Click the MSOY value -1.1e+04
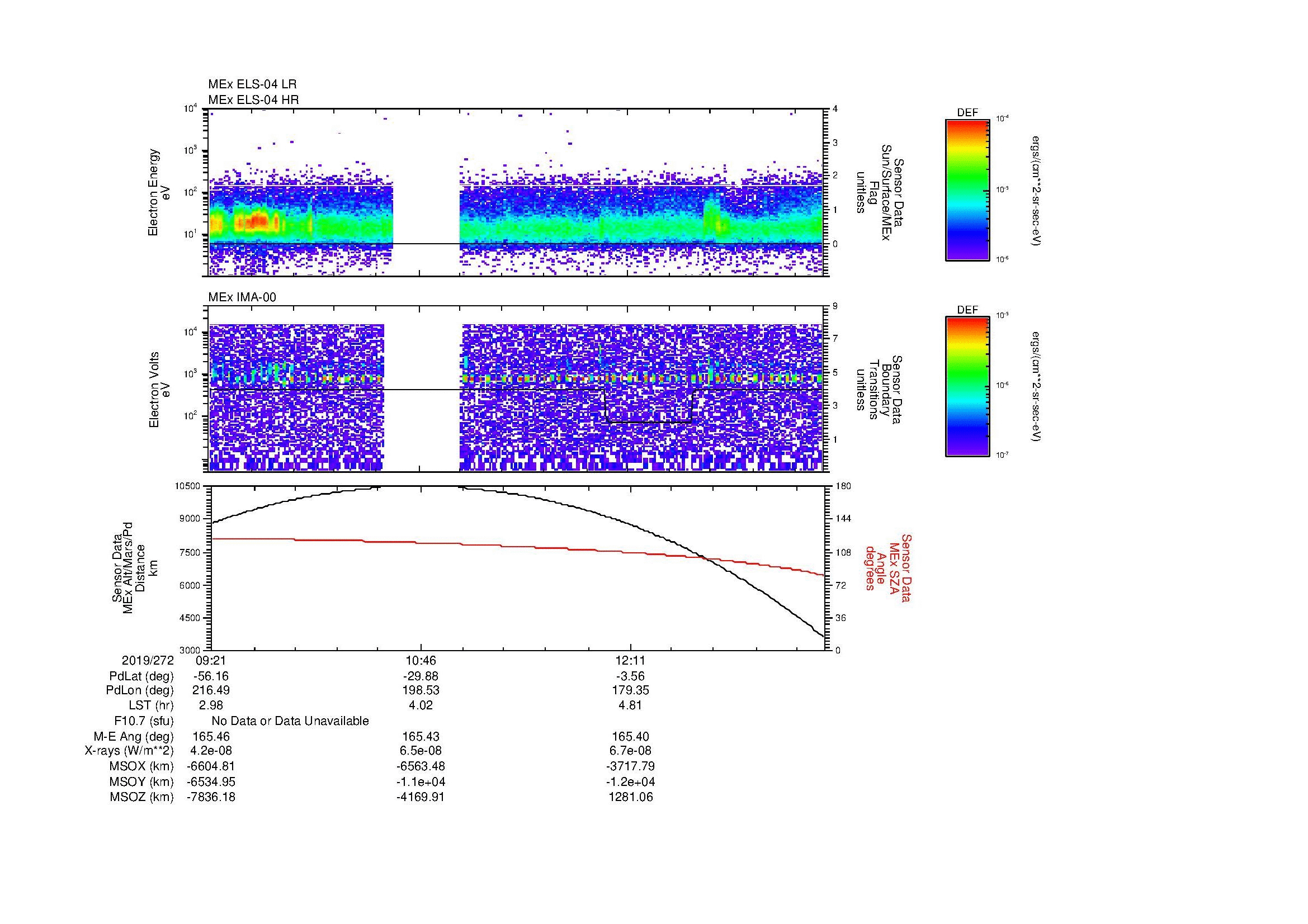 (421, 781)
